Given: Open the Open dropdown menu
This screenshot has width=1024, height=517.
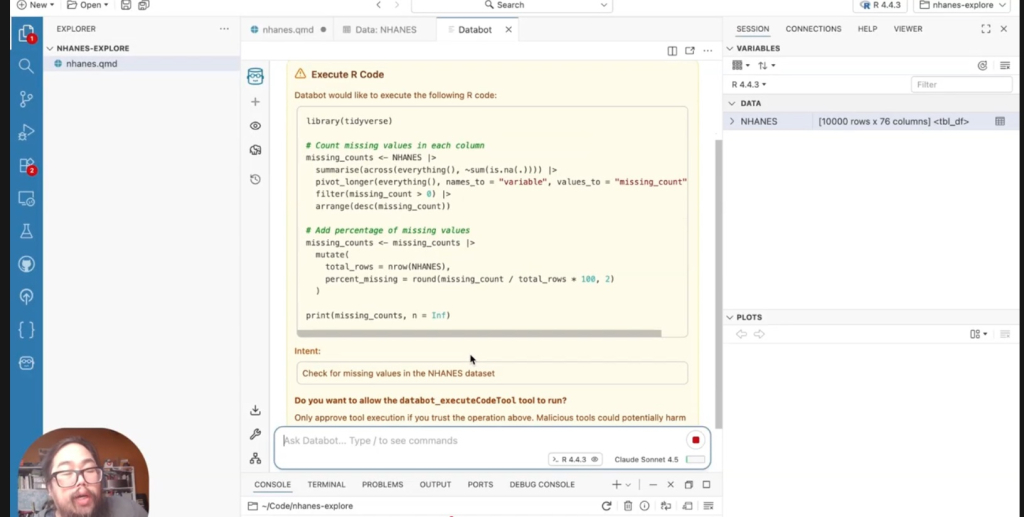Looking at the screenshot, I should 88,5.
